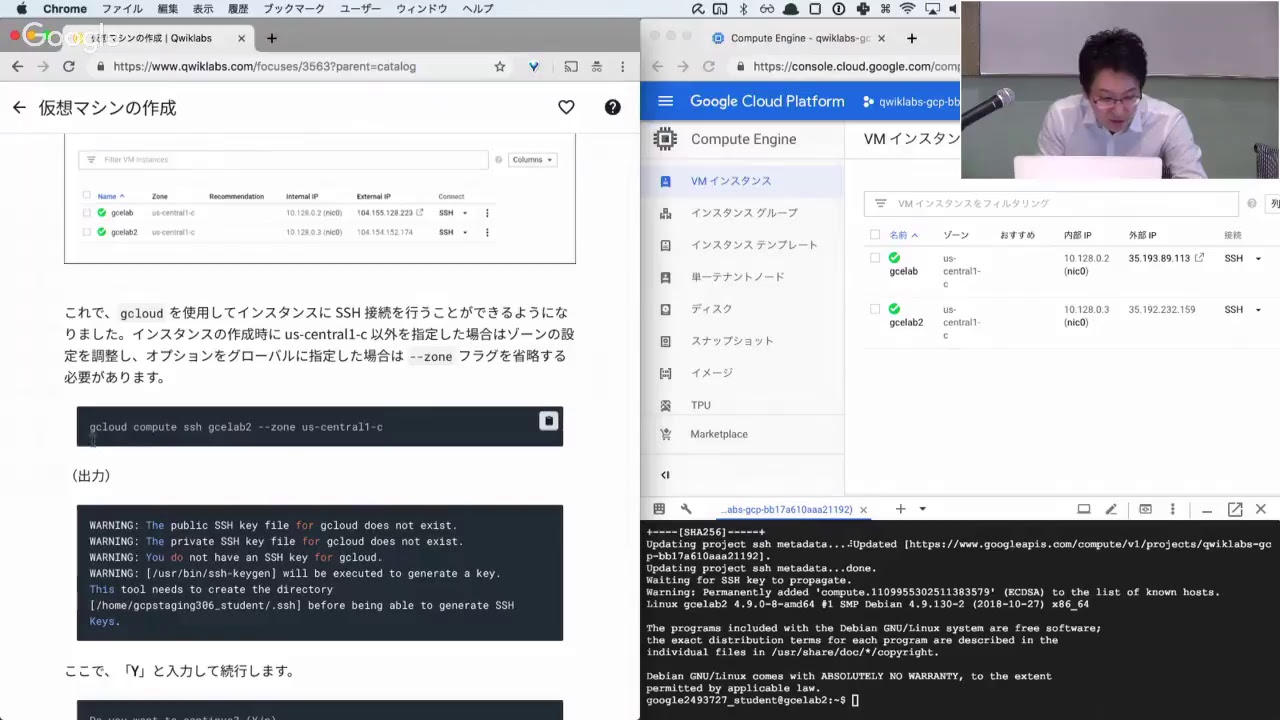The image size is (1280, 720).
Task: Copy the gcloud compute ssh command
Action: [x=548, y=421]
